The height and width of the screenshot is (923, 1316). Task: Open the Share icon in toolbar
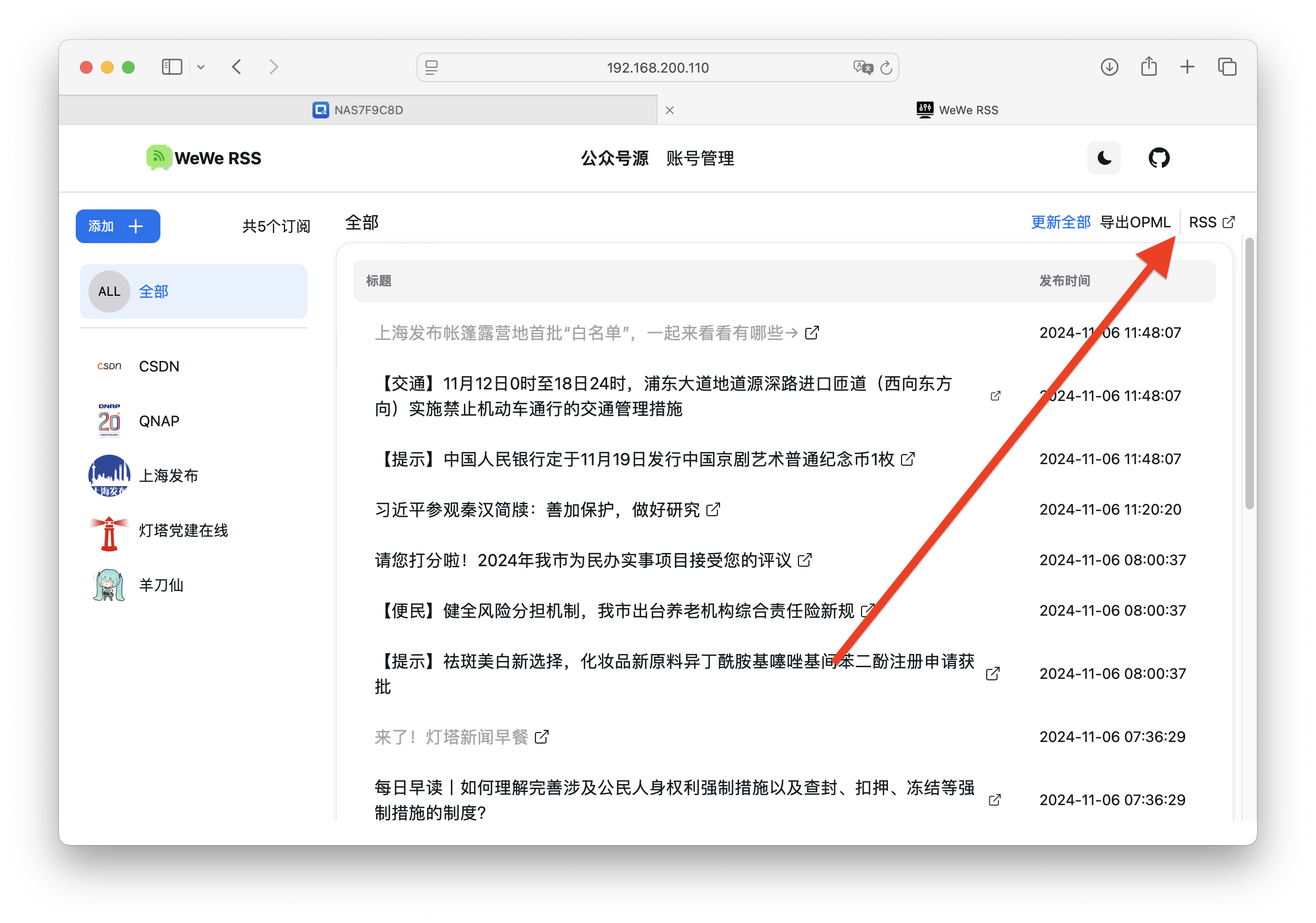(x=1148, y=67)
